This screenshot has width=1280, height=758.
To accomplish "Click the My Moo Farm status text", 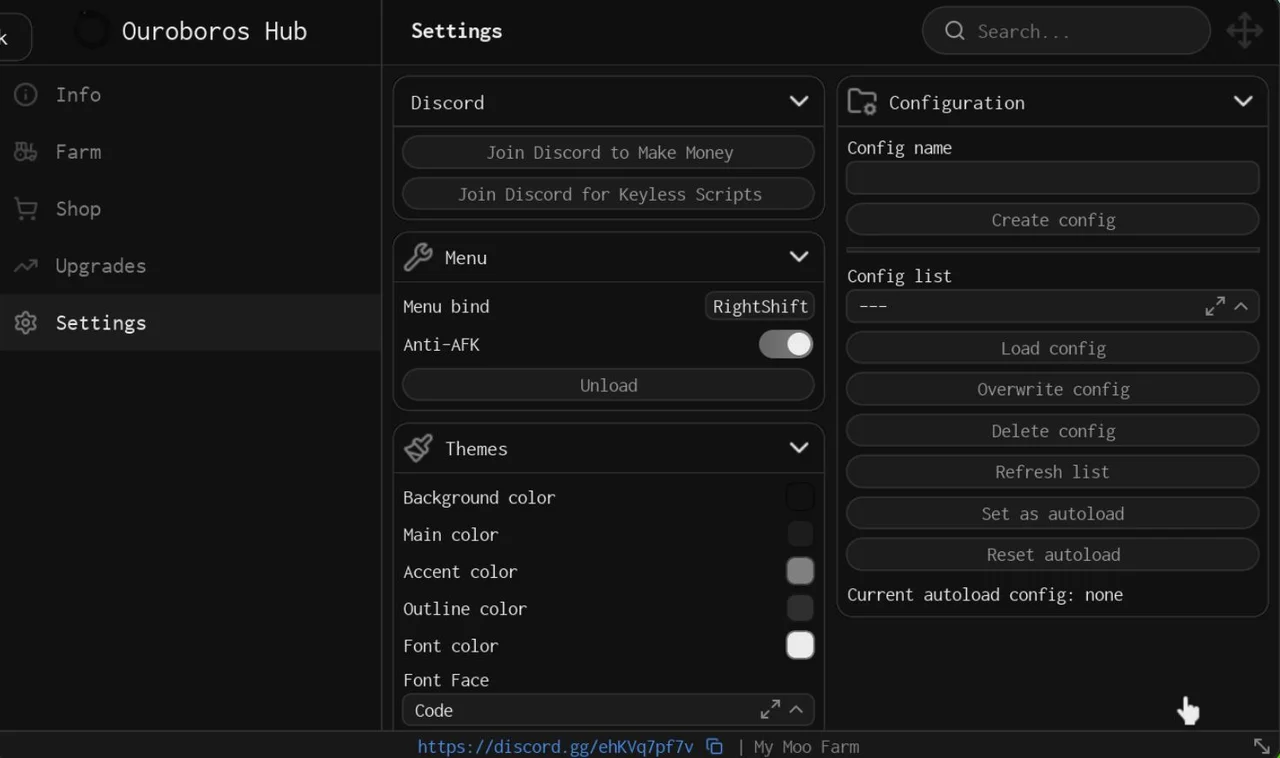I will coord(806,746).
